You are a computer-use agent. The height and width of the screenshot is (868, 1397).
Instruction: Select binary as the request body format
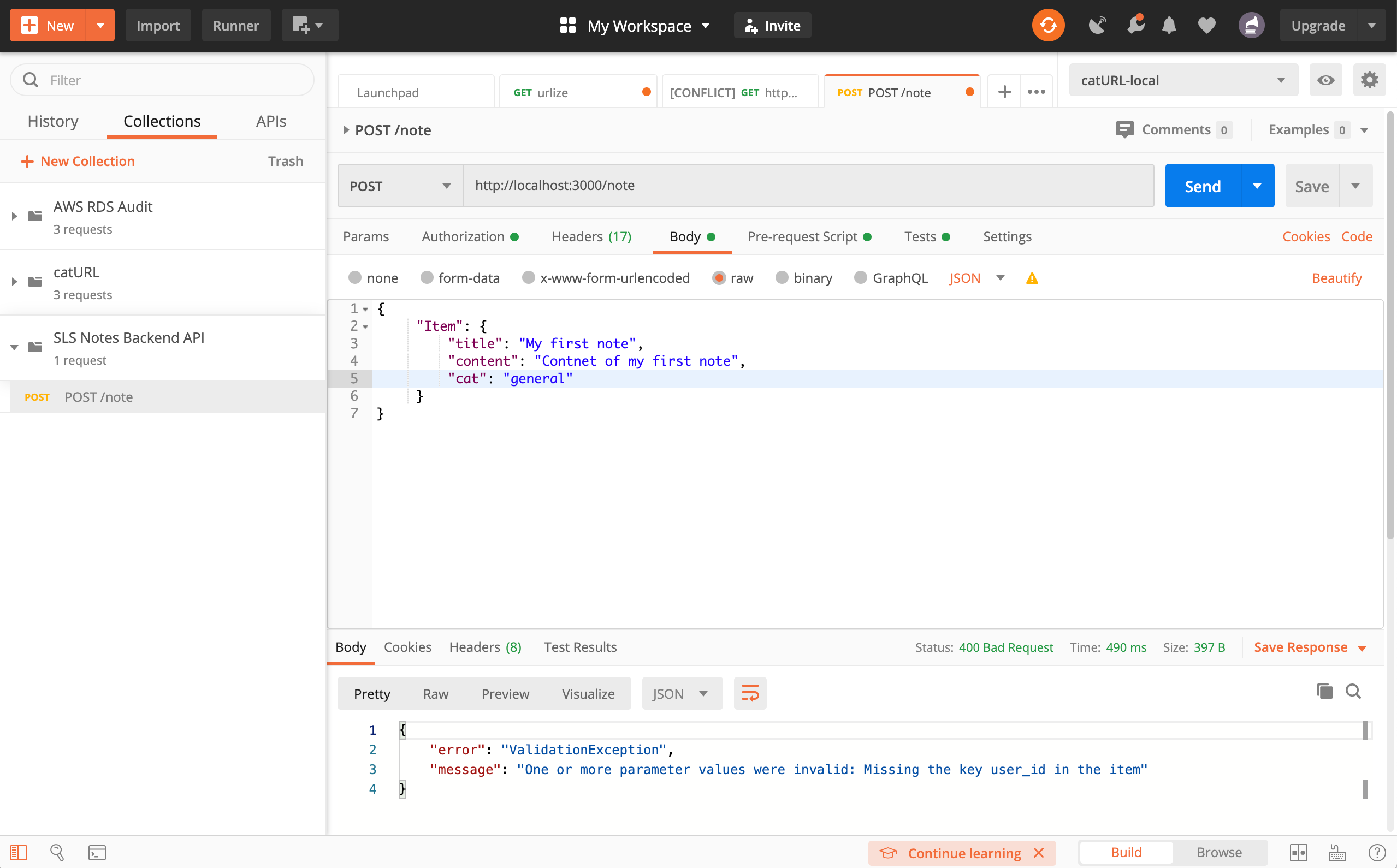point(804,277)
